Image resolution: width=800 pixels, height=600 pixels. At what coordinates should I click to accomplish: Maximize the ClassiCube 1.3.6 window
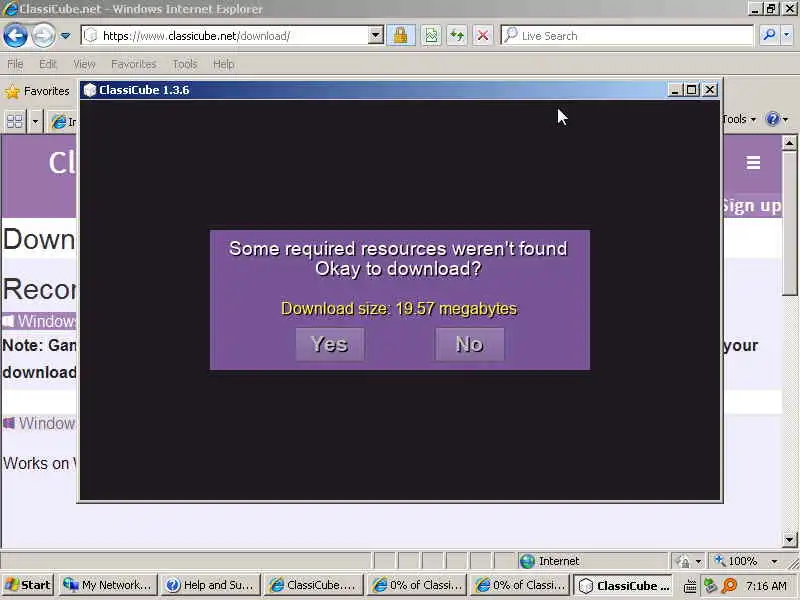click(x=692, y=90)
